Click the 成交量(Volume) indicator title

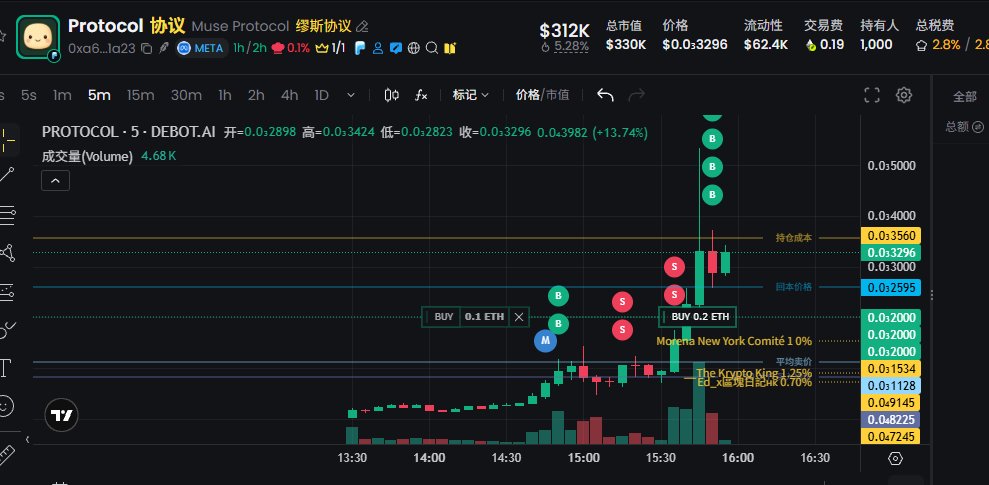[x=87, y=156]
